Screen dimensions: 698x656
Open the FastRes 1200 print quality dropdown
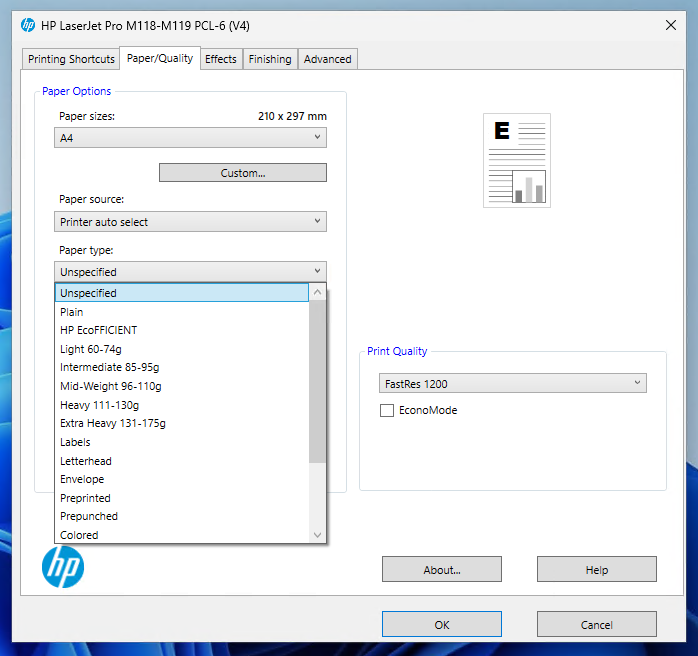(x=512, y=383)
